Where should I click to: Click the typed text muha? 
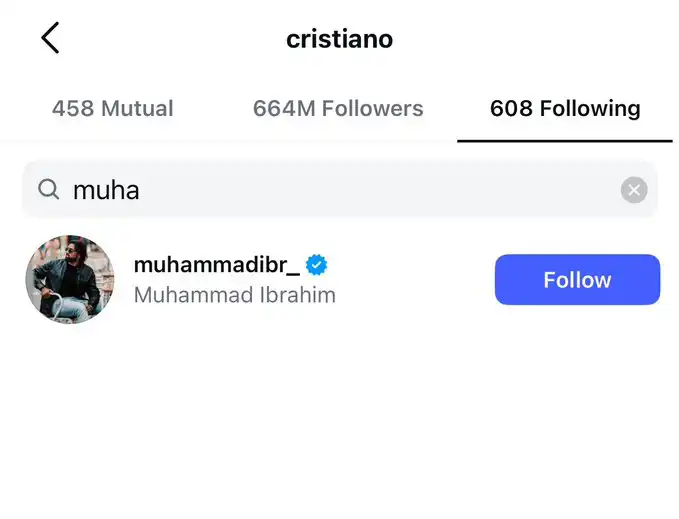[105, 189]
